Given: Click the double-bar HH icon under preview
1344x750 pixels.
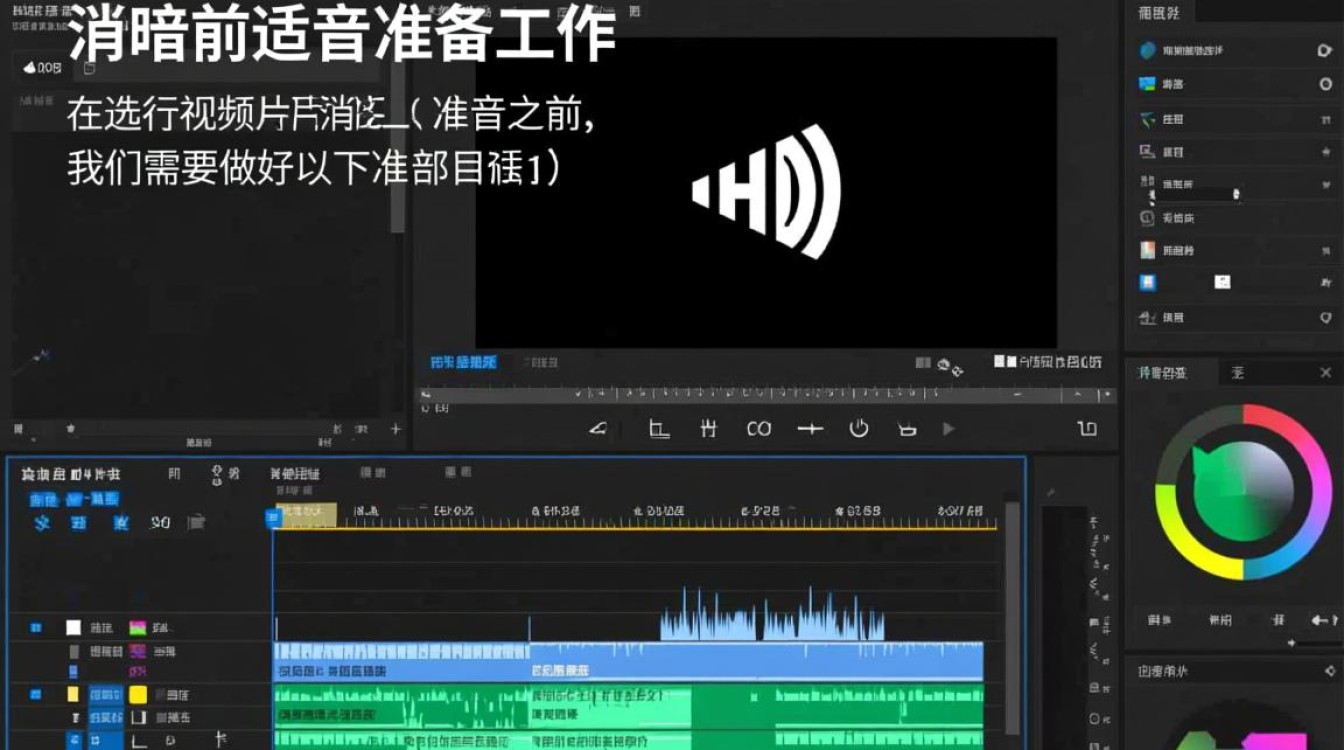Looking at the screenshot, I should point(709,429).
